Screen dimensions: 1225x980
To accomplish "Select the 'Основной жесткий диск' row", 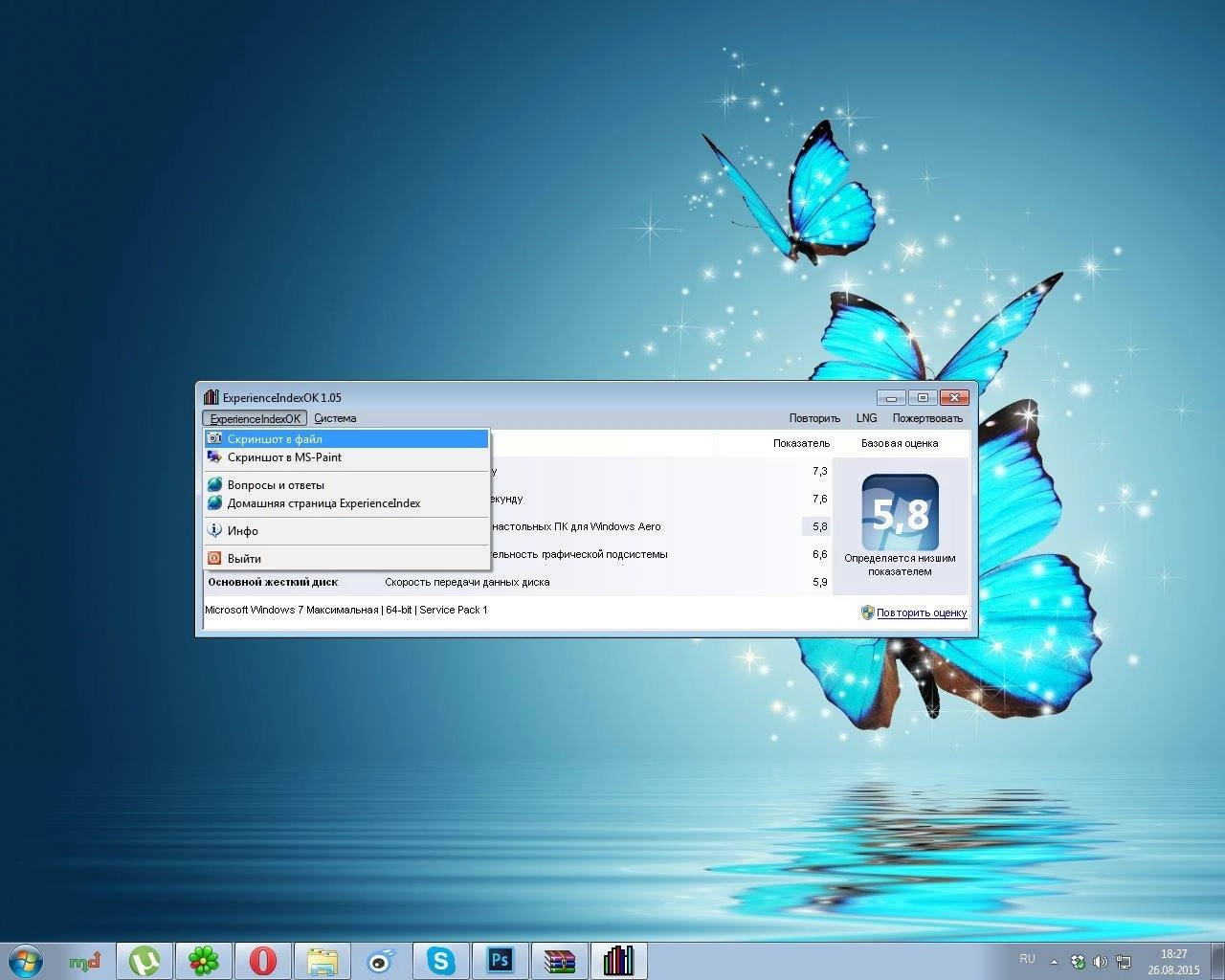I will click(x=517, y=582).
